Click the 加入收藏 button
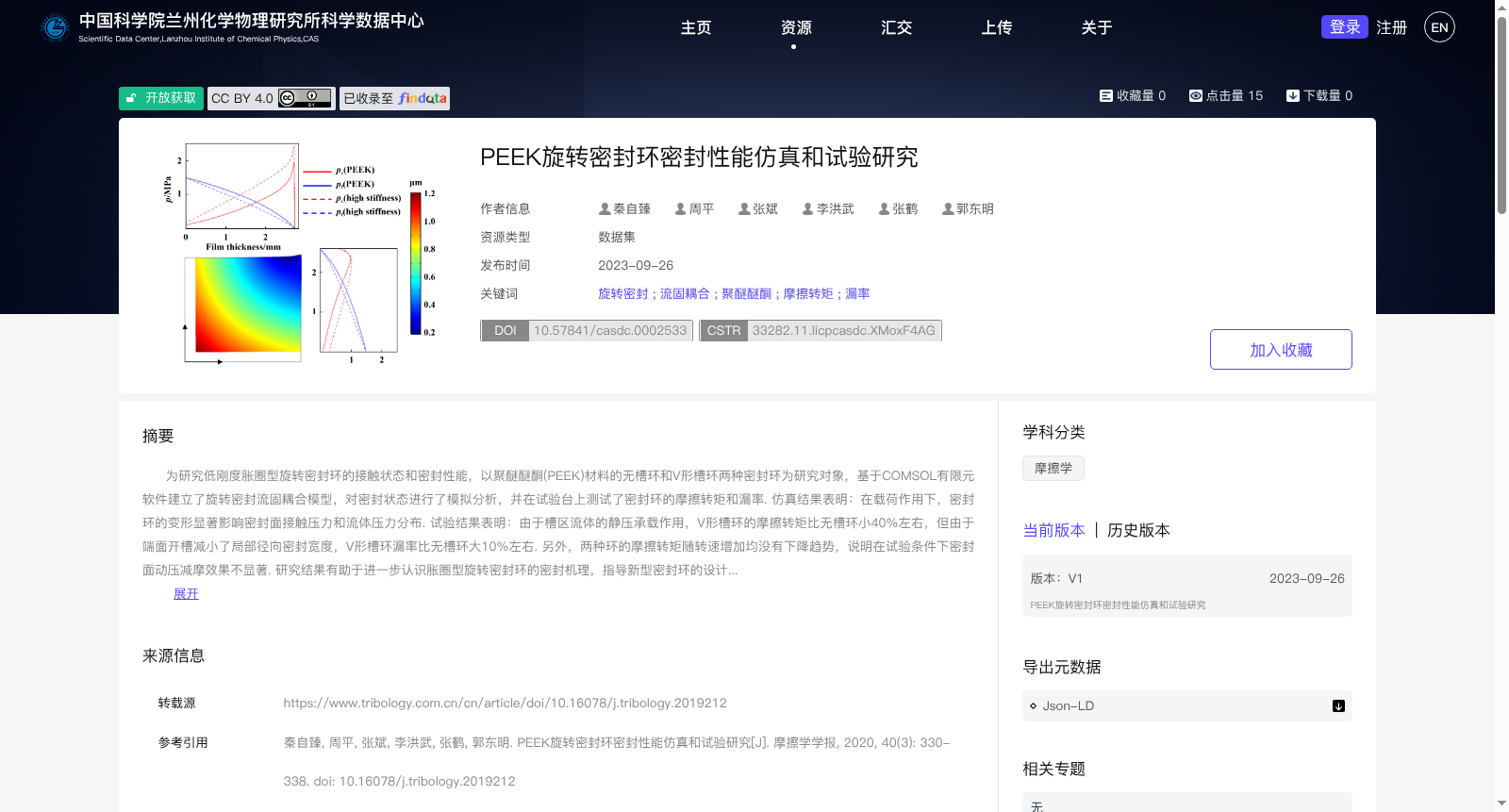1509x812 pixels. click(1281, 349)
